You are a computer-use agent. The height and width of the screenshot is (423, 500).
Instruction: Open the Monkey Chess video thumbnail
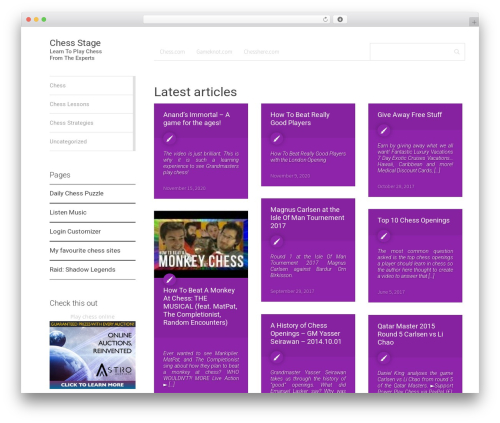pyautogui.click(x=201, y=244)
